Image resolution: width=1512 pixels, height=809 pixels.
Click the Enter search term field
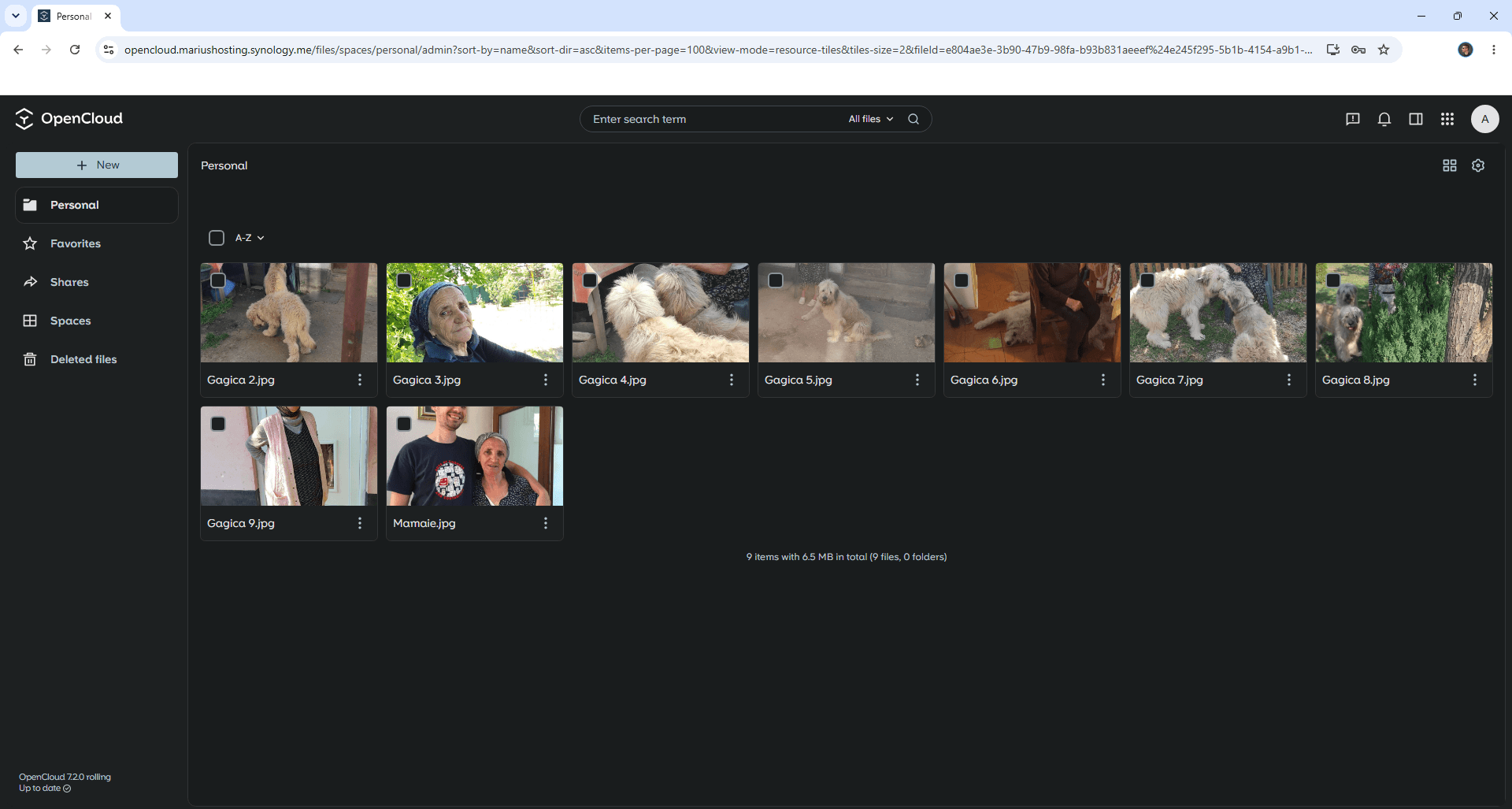click(x=713, y=119)
